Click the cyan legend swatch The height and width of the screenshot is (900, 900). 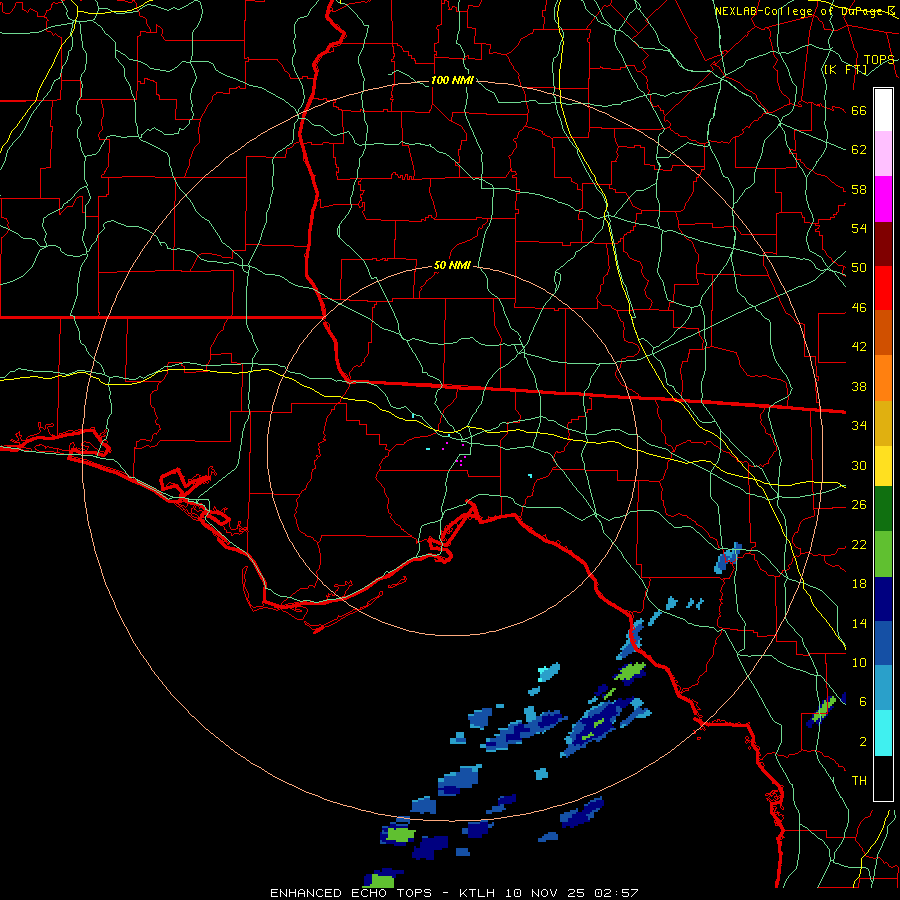883,733
